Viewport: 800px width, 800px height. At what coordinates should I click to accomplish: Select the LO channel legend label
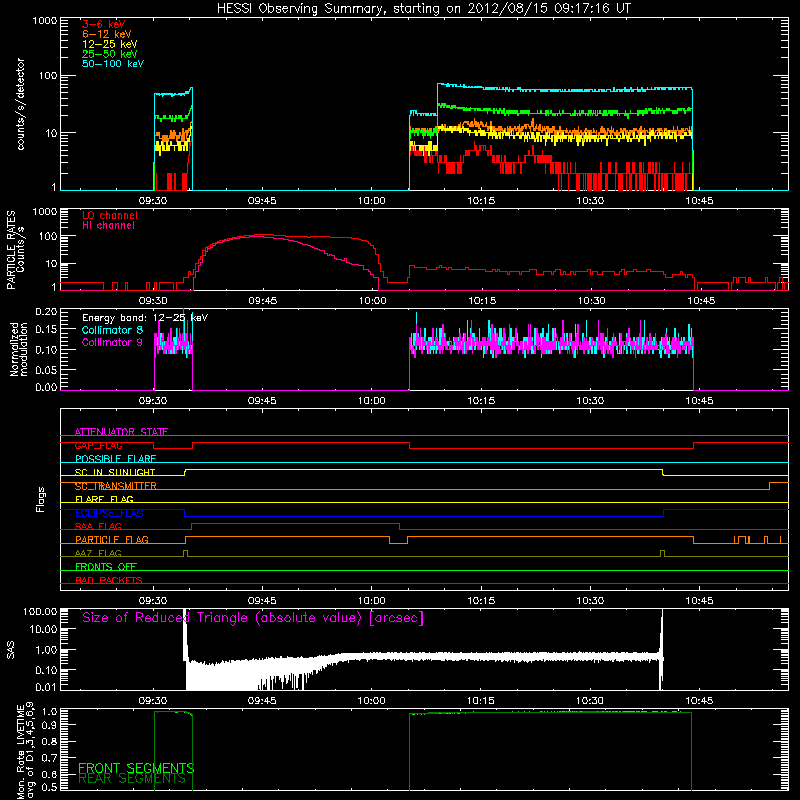coord(110,215)
